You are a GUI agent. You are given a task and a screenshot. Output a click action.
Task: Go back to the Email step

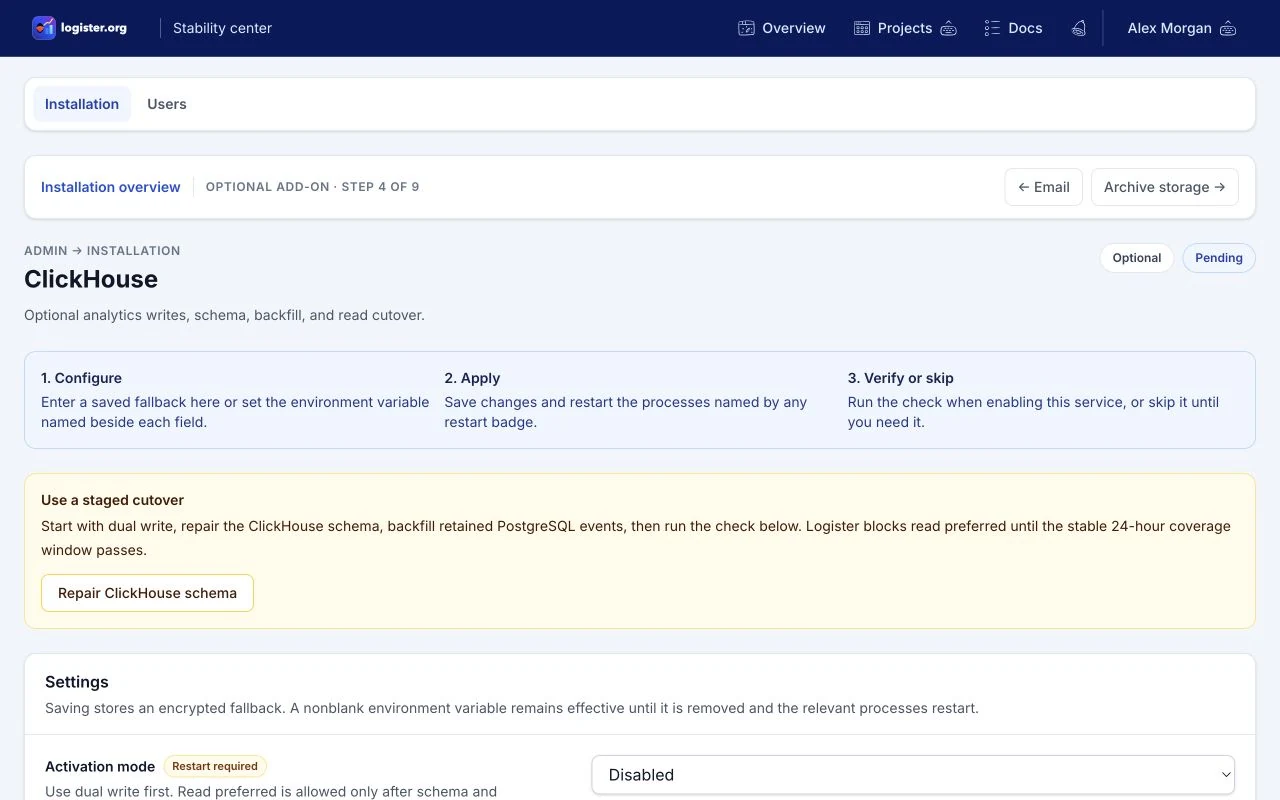tap(1043, 187)
